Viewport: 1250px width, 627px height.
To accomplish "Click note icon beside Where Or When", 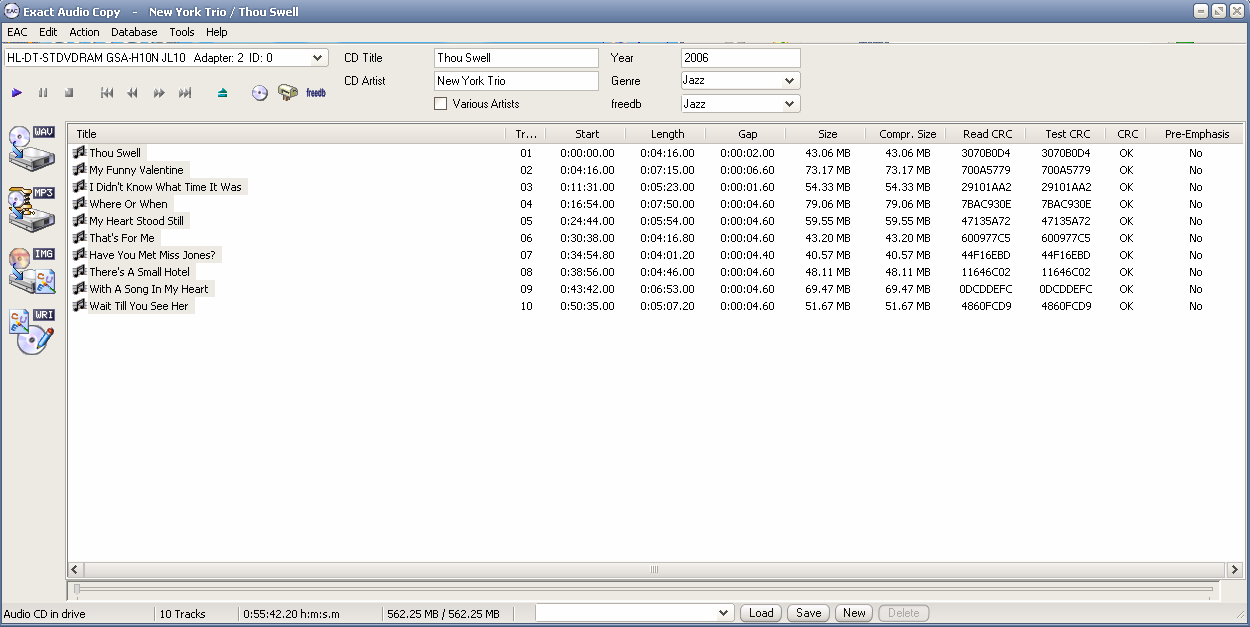I will click(79, 203).
